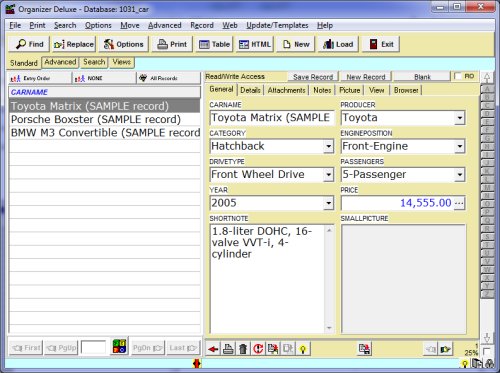Click the save documents icon under SMALLPICTURE
Image resolution: width=500 pixels, height=373 pixels.
point(364,349)
